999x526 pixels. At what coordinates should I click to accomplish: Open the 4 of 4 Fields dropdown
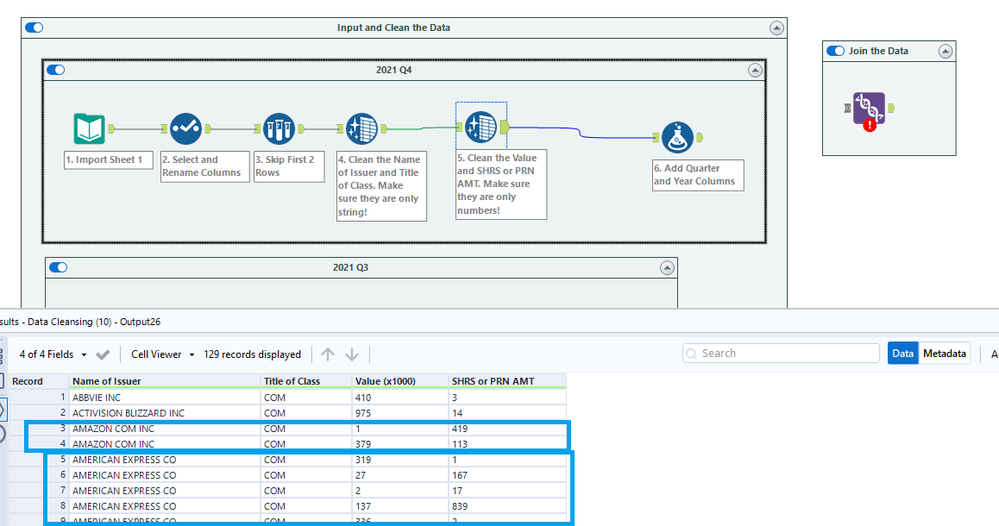pos(53,355)
